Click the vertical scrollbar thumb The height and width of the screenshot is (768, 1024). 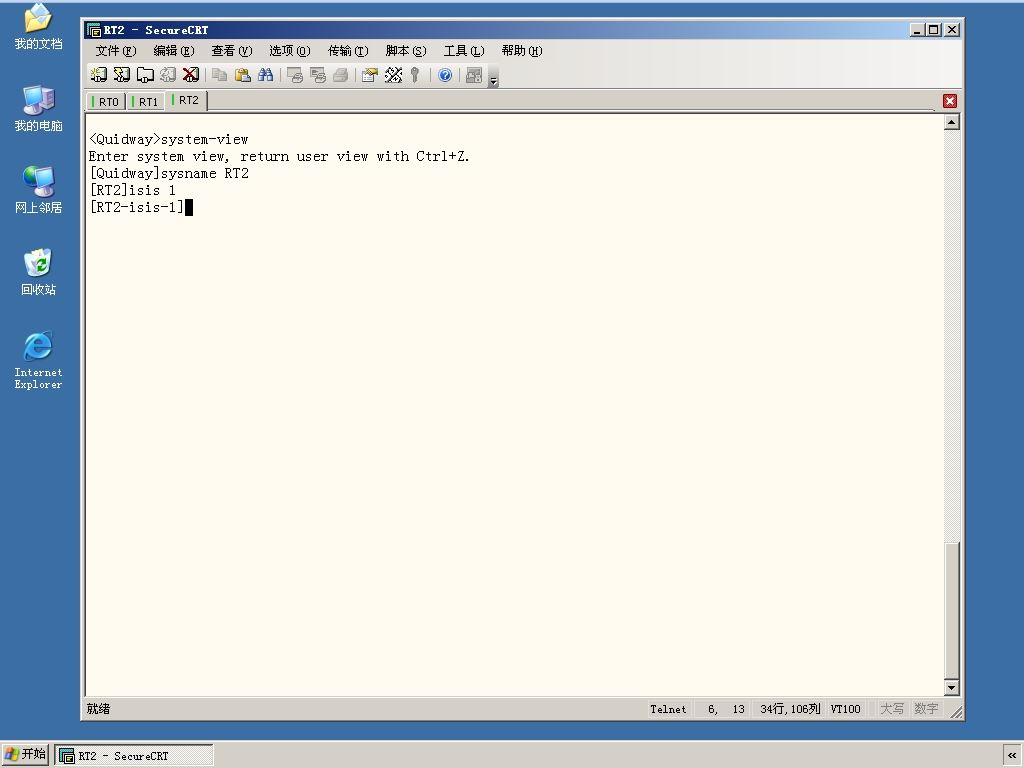952,610
